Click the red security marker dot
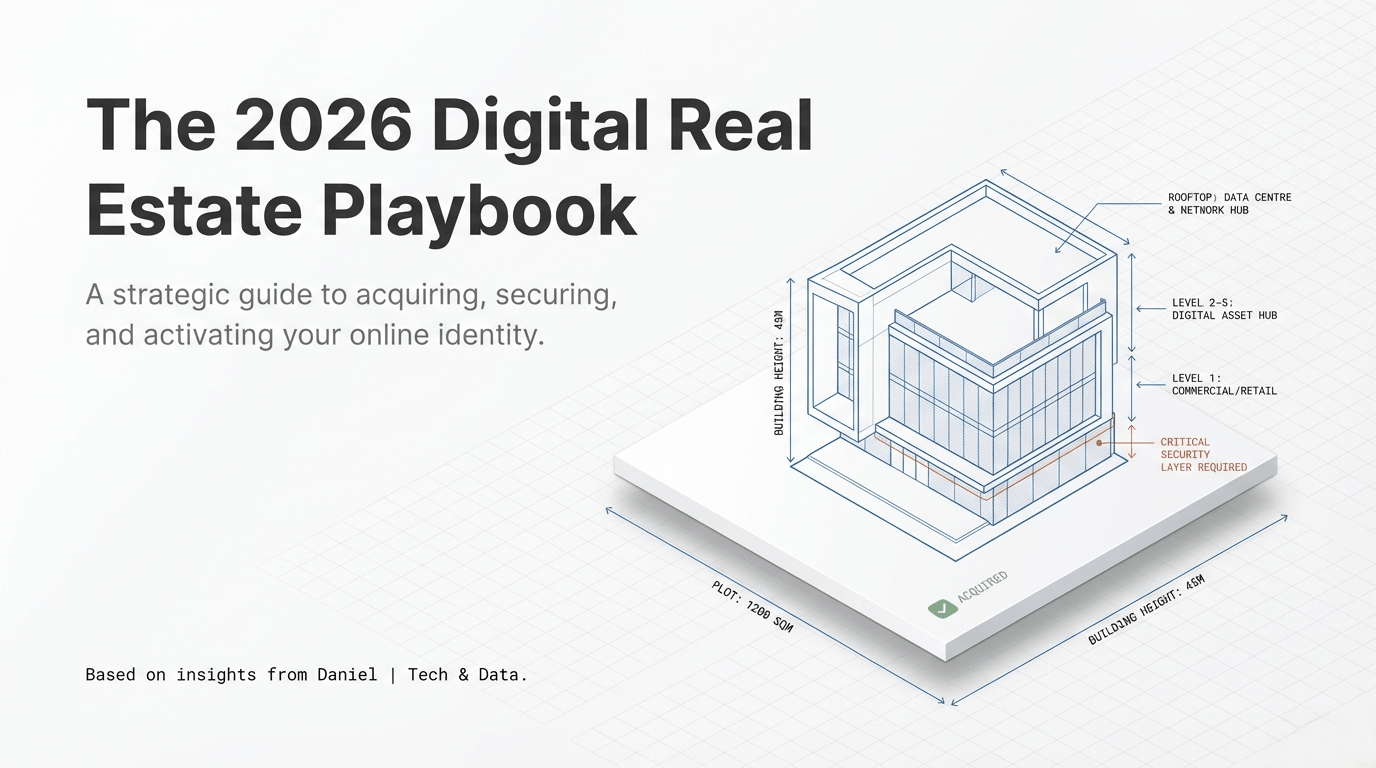Screen dimensions: 1376x768 [1098, 441]
